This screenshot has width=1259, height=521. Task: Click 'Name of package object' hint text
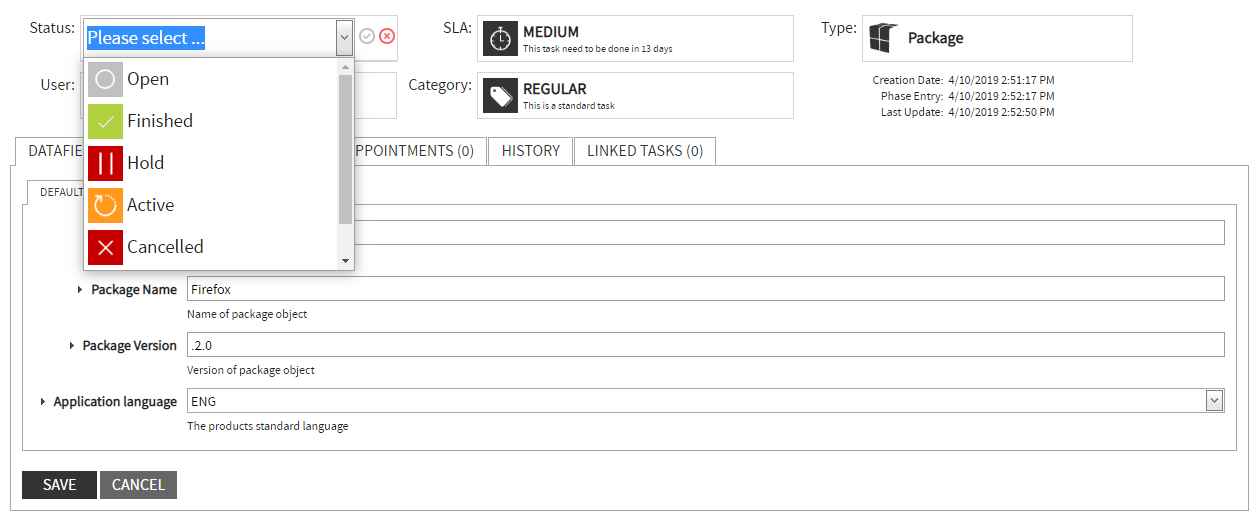[x=247, y=314]
